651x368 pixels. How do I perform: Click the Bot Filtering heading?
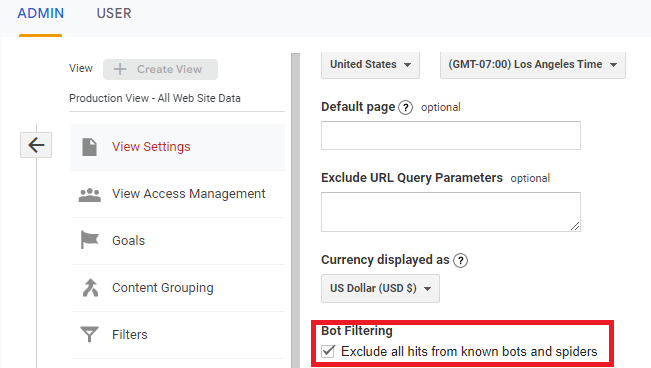(x=357, y=331)
